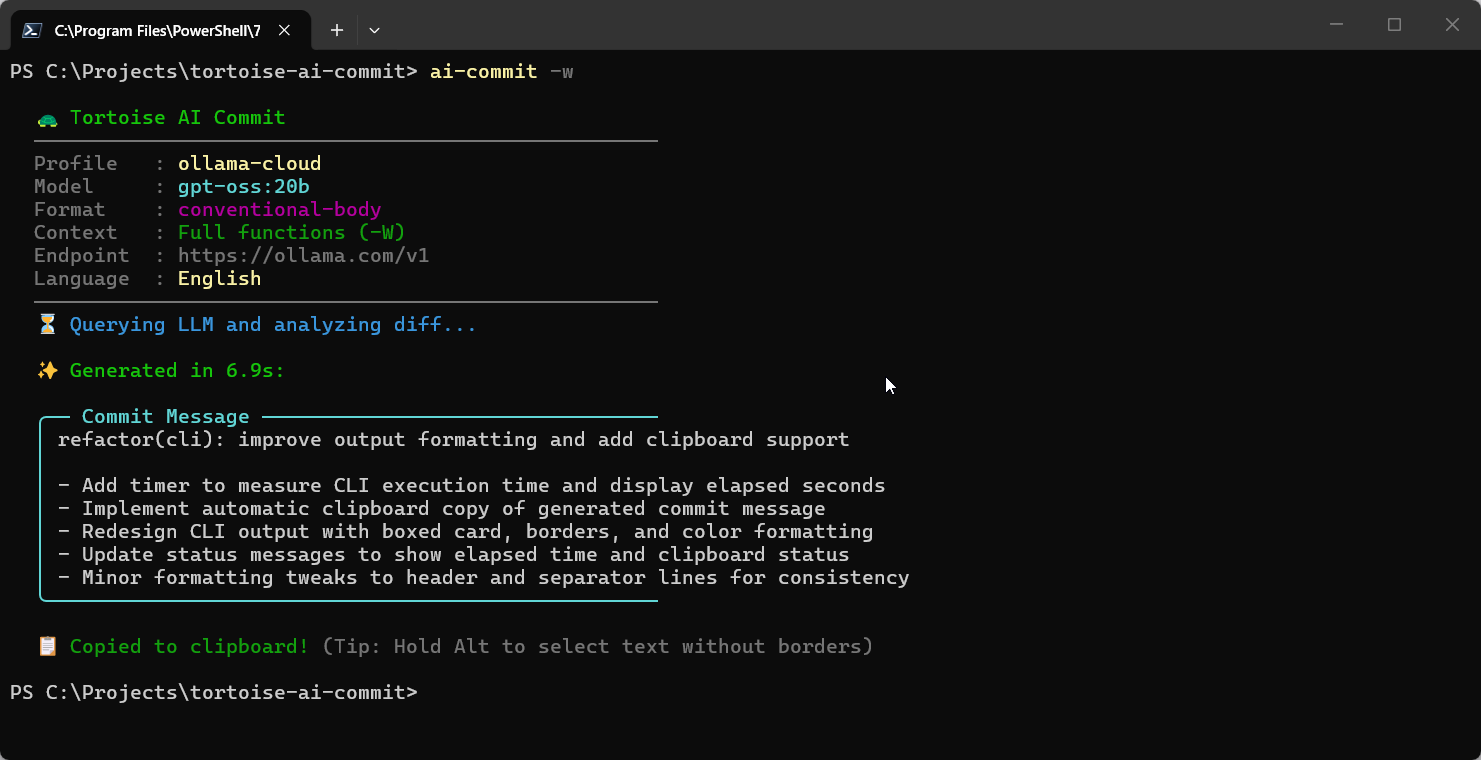This screenshot has width=1481, height=760.
Task: Click the 'Minor formatting tweaks' line
Action: [x=484, y=578]
